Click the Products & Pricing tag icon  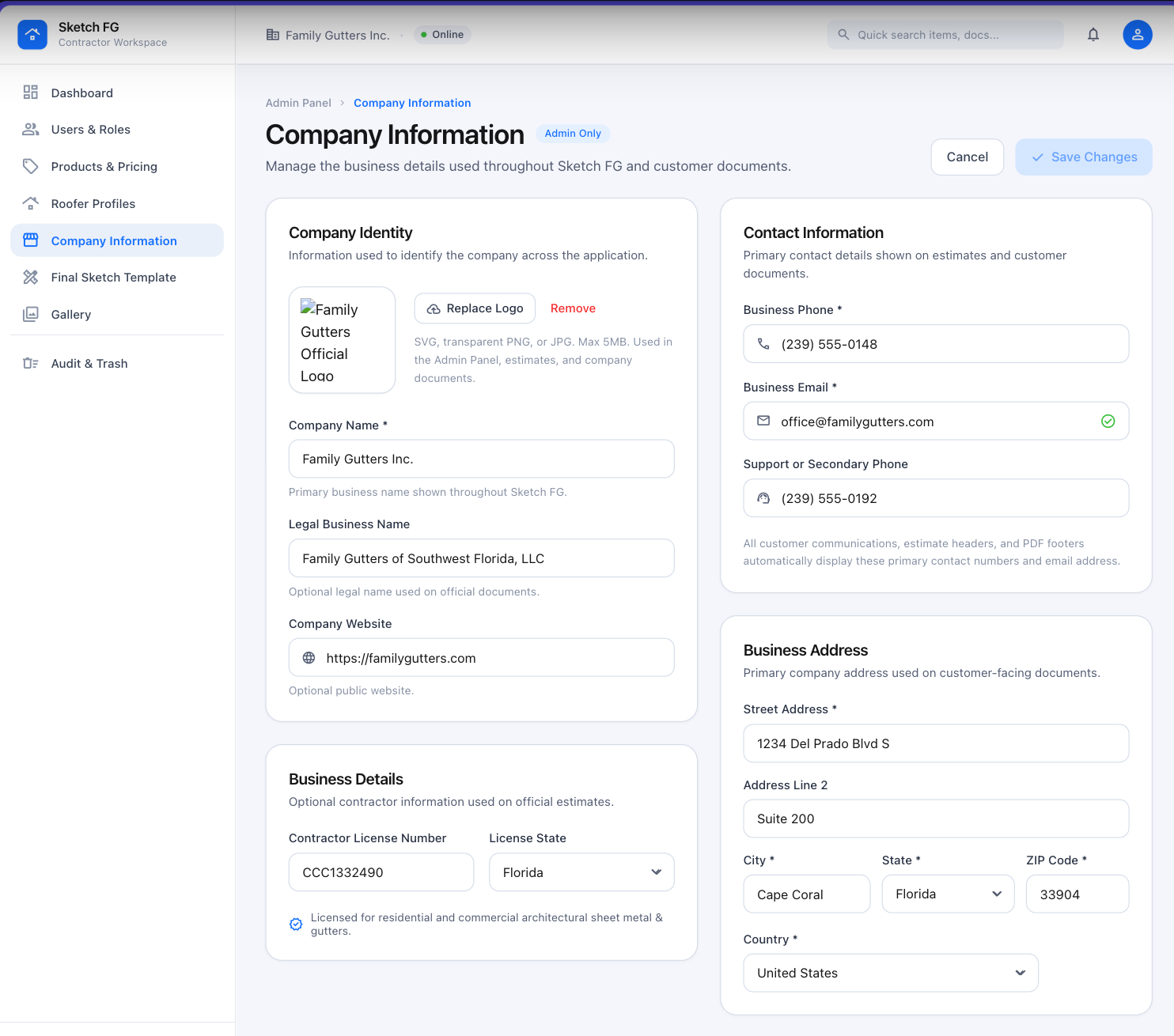coord(31,166)
